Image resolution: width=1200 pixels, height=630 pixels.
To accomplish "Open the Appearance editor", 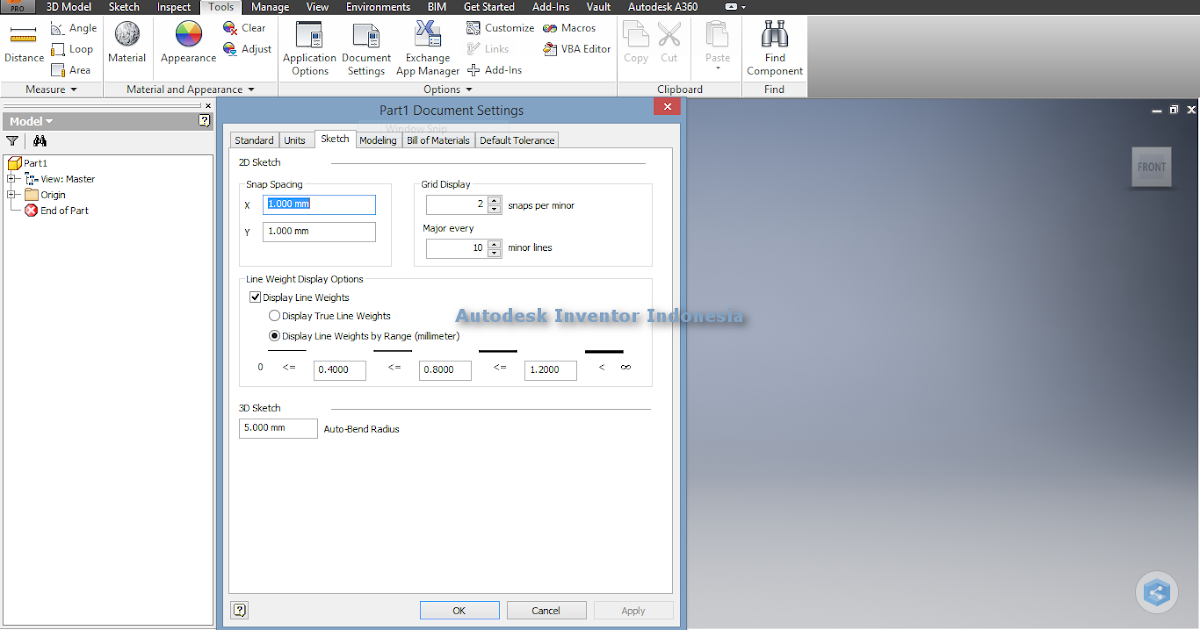I will [x=187, y=40].
